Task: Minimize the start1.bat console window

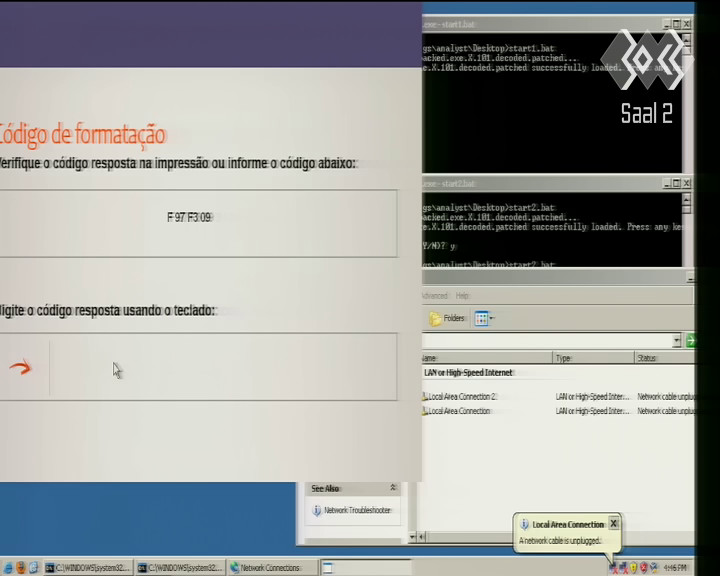Action: pyautogui.click(x=667, y=24)
